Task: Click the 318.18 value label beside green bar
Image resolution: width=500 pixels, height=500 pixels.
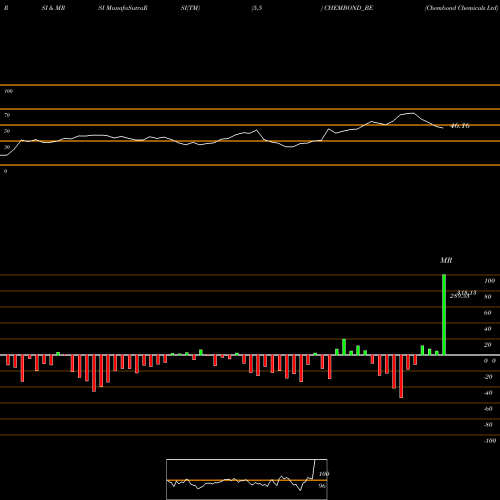Action: (x=467, y=293)
